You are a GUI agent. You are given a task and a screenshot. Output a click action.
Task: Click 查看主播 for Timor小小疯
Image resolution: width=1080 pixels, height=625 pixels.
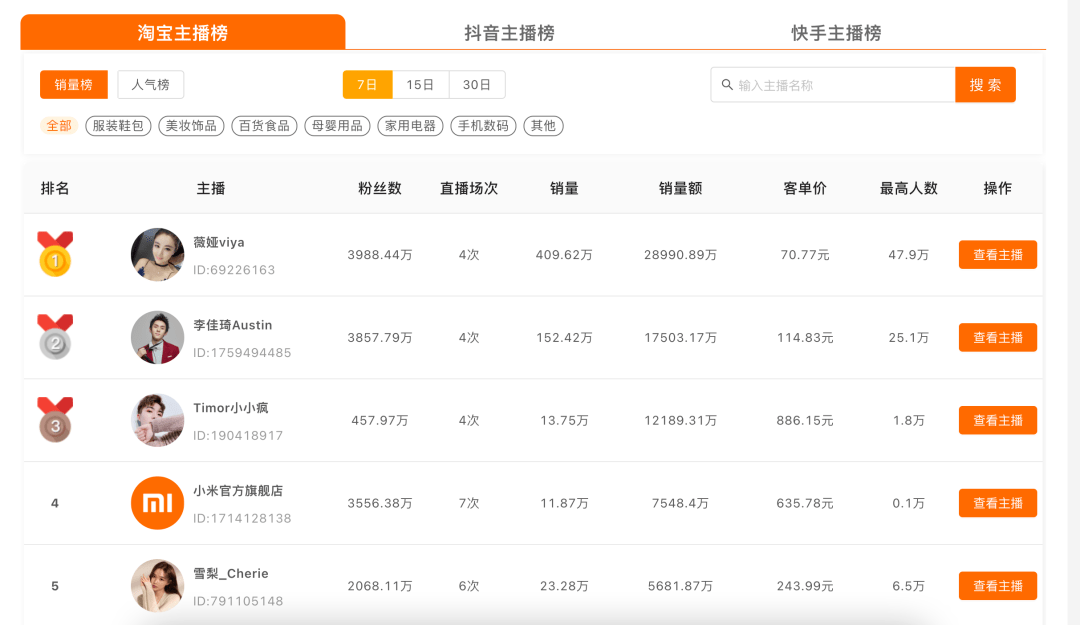pos(998,420)
